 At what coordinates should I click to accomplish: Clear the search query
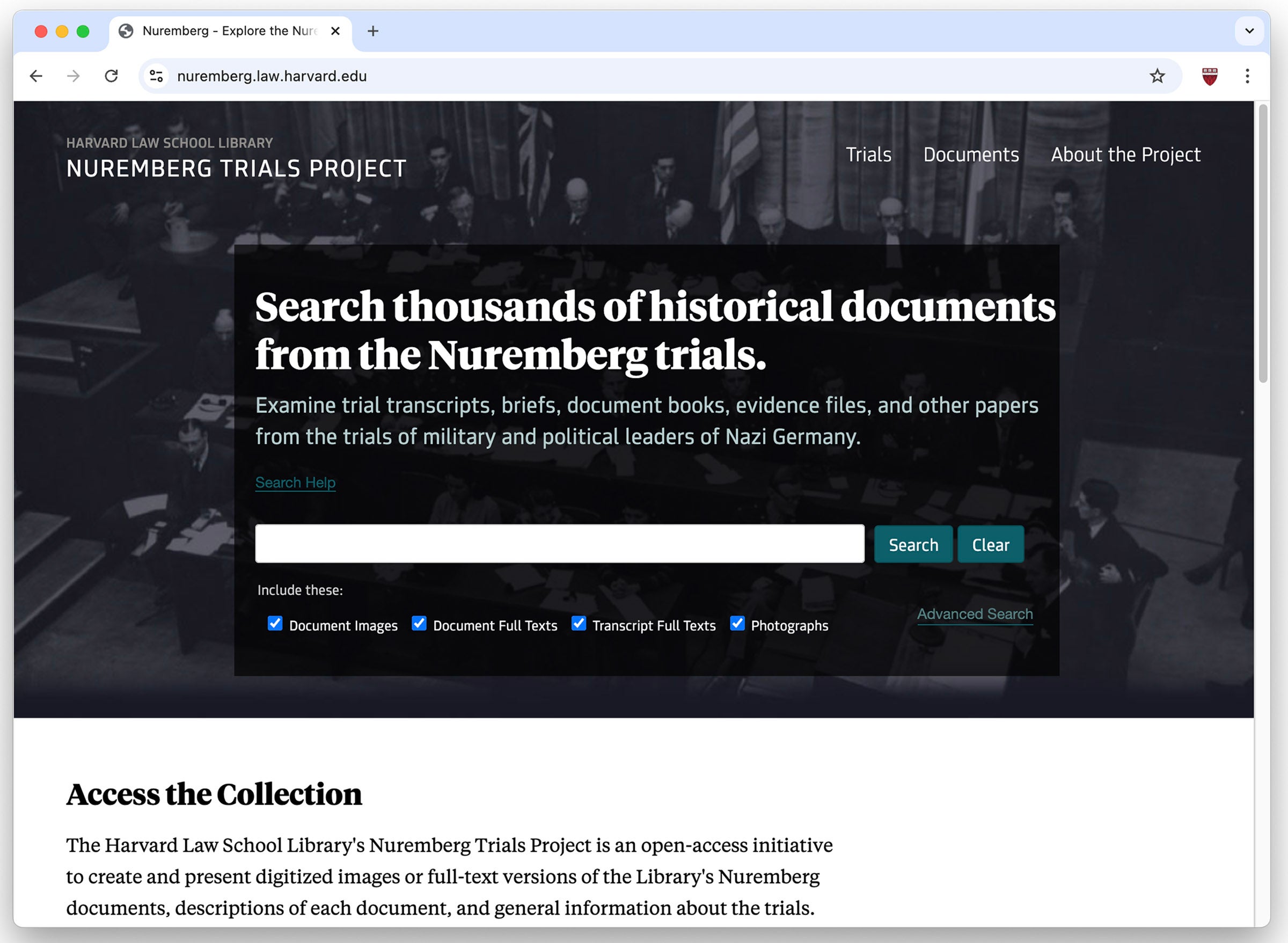tap(990, 544)
